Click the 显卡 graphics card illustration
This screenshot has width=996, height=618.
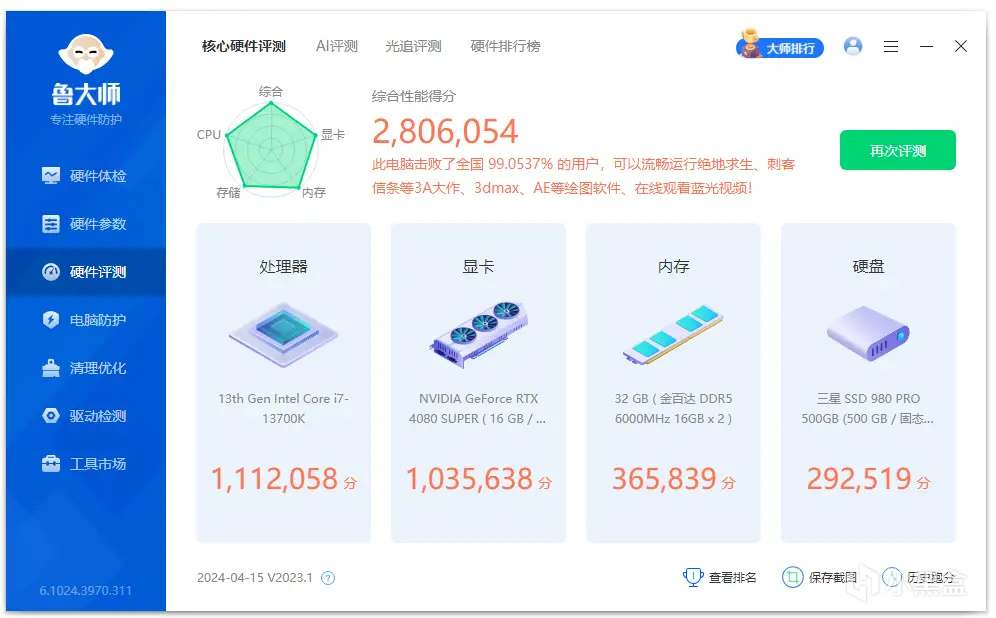pyautogui.click(x=478, y=335)
